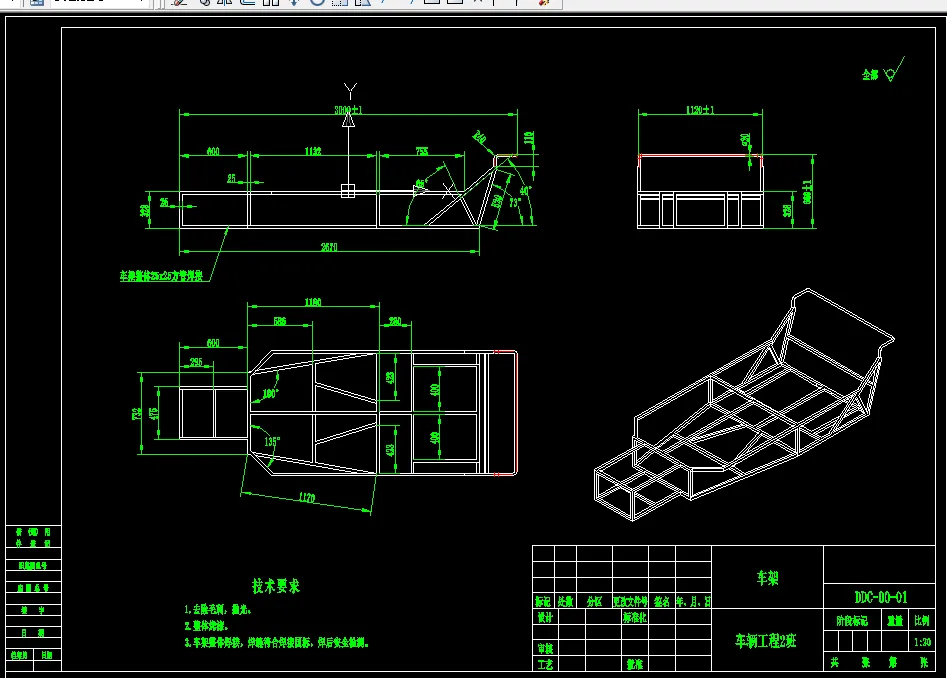Select technical requirement line 1

coord(217,610)
